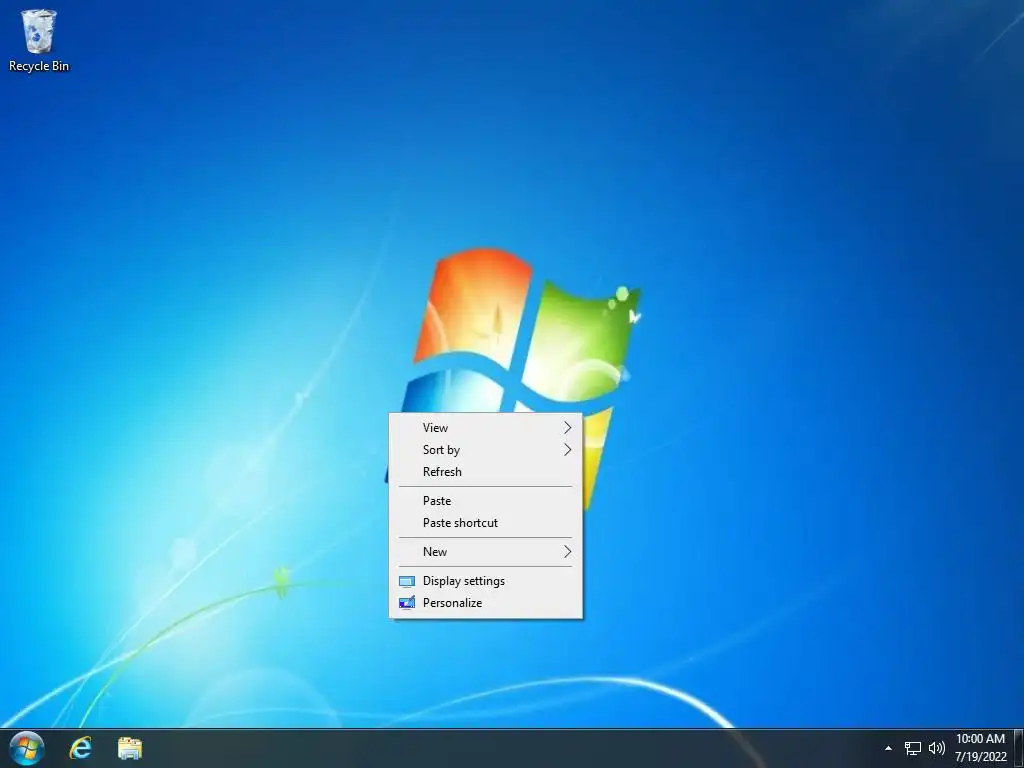Open the Start menu orb
Viewport: 1024px width, 768px height.
27,748
